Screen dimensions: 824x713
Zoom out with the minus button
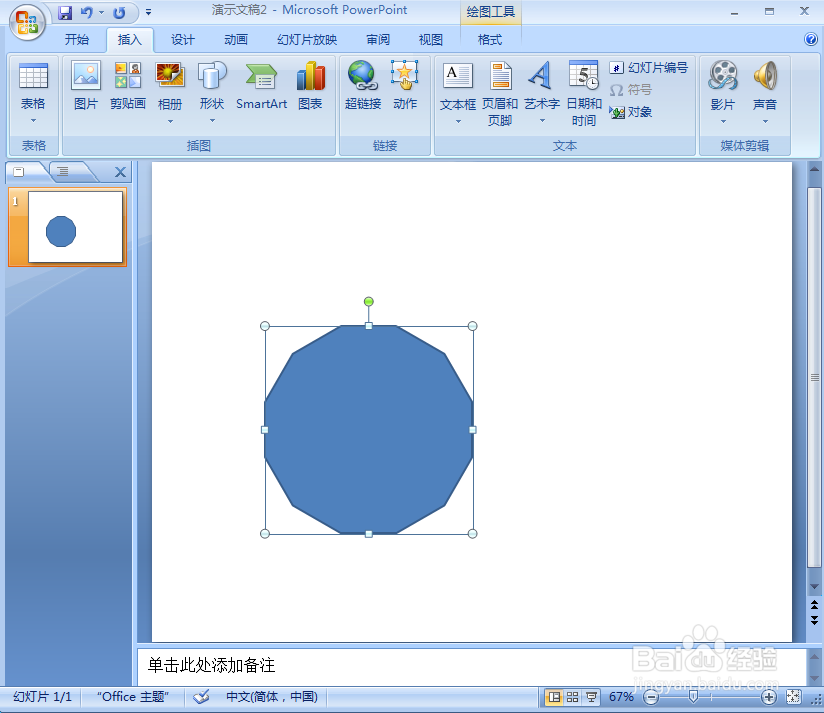(651, 697)
